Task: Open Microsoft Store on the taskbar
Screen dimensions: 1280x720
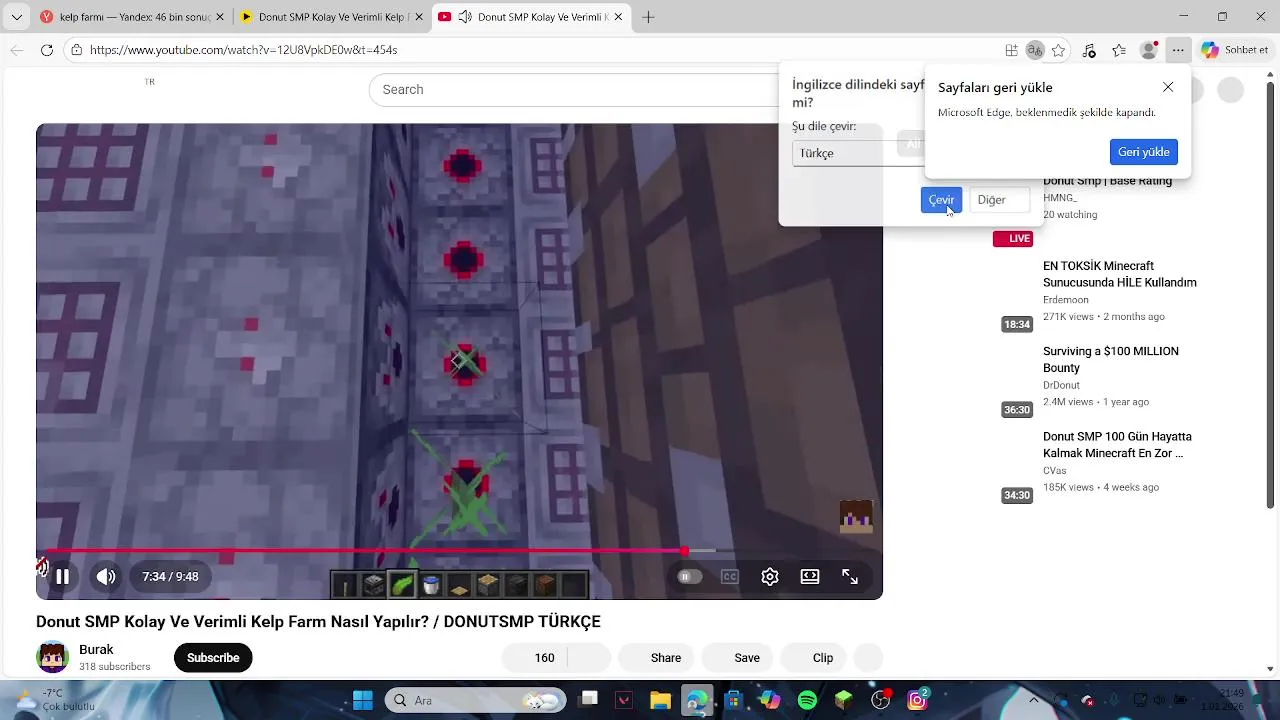Action: (734, 700)
